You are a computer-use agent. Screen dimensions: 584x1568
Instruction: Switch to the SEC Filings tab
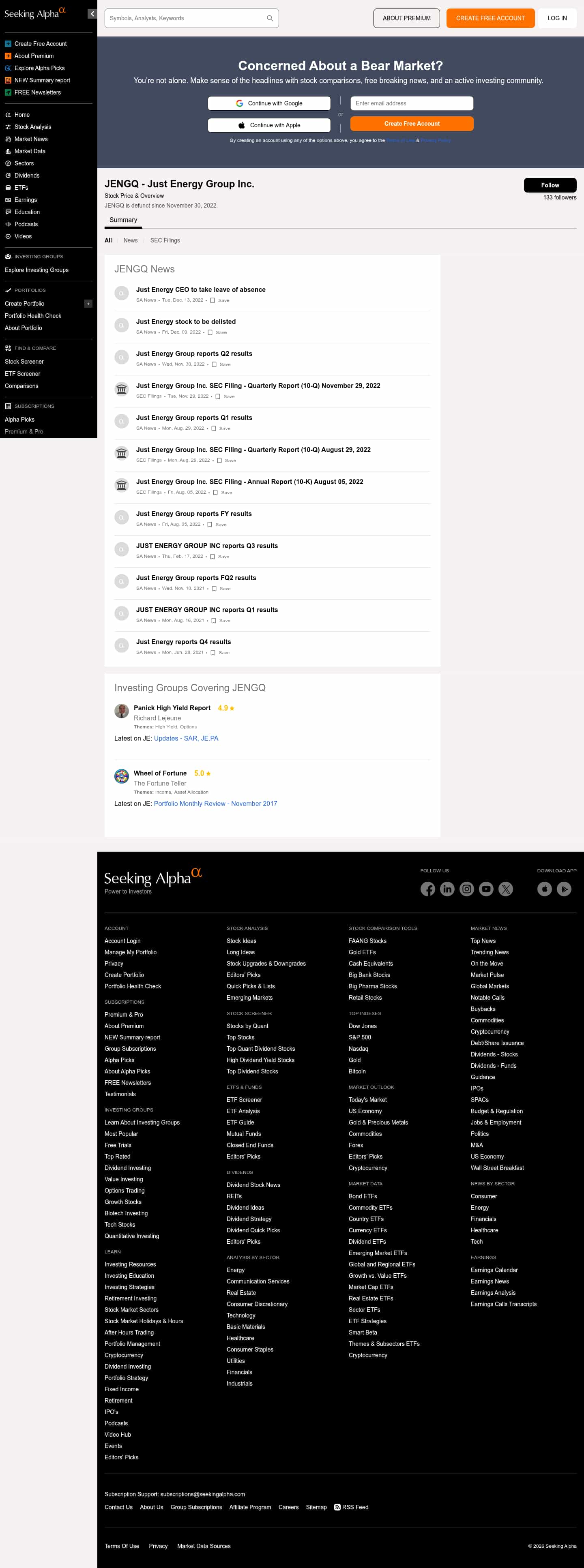[165, 240]
